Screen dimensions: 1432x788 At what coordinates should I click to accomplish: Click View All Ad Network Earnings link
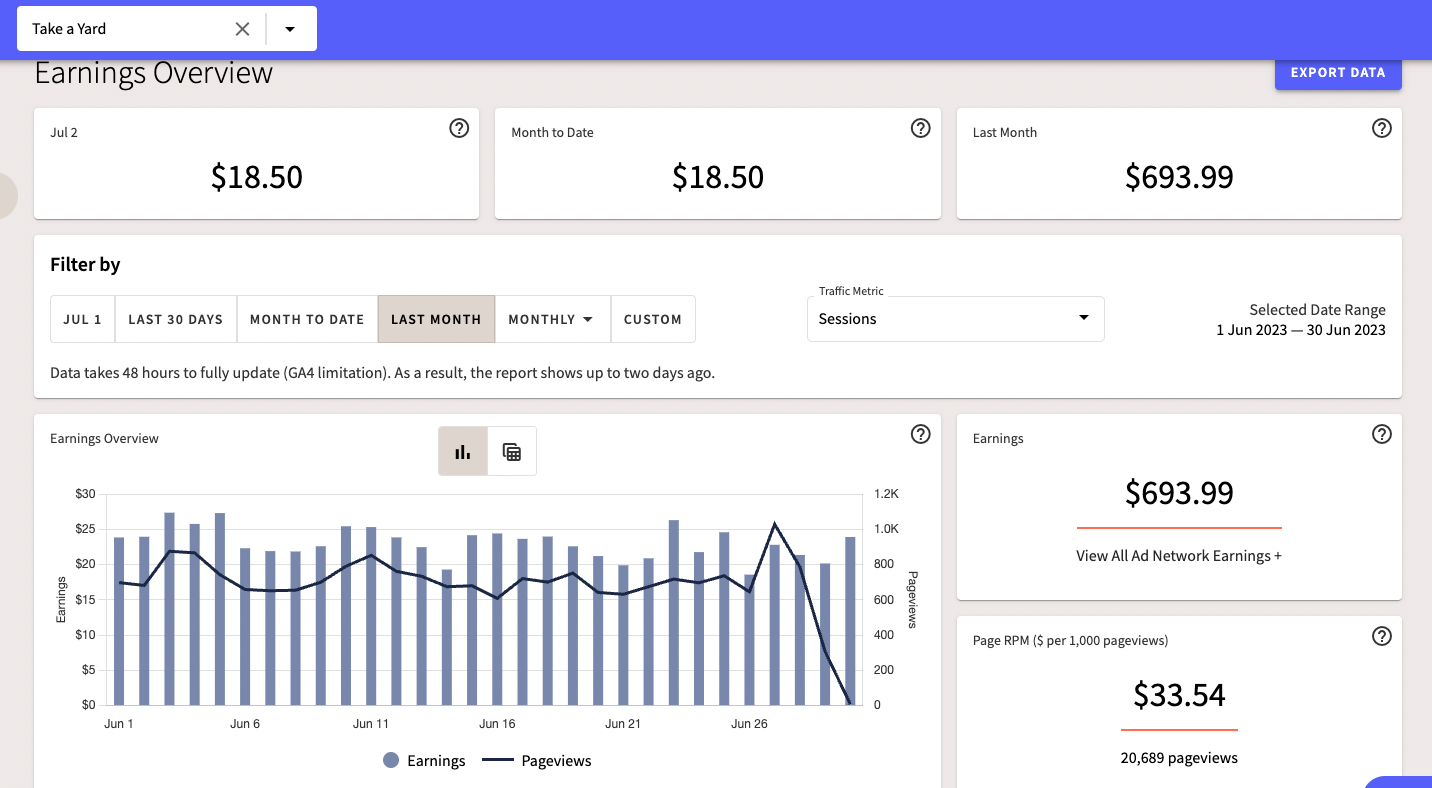click(x=1179, y=556)
